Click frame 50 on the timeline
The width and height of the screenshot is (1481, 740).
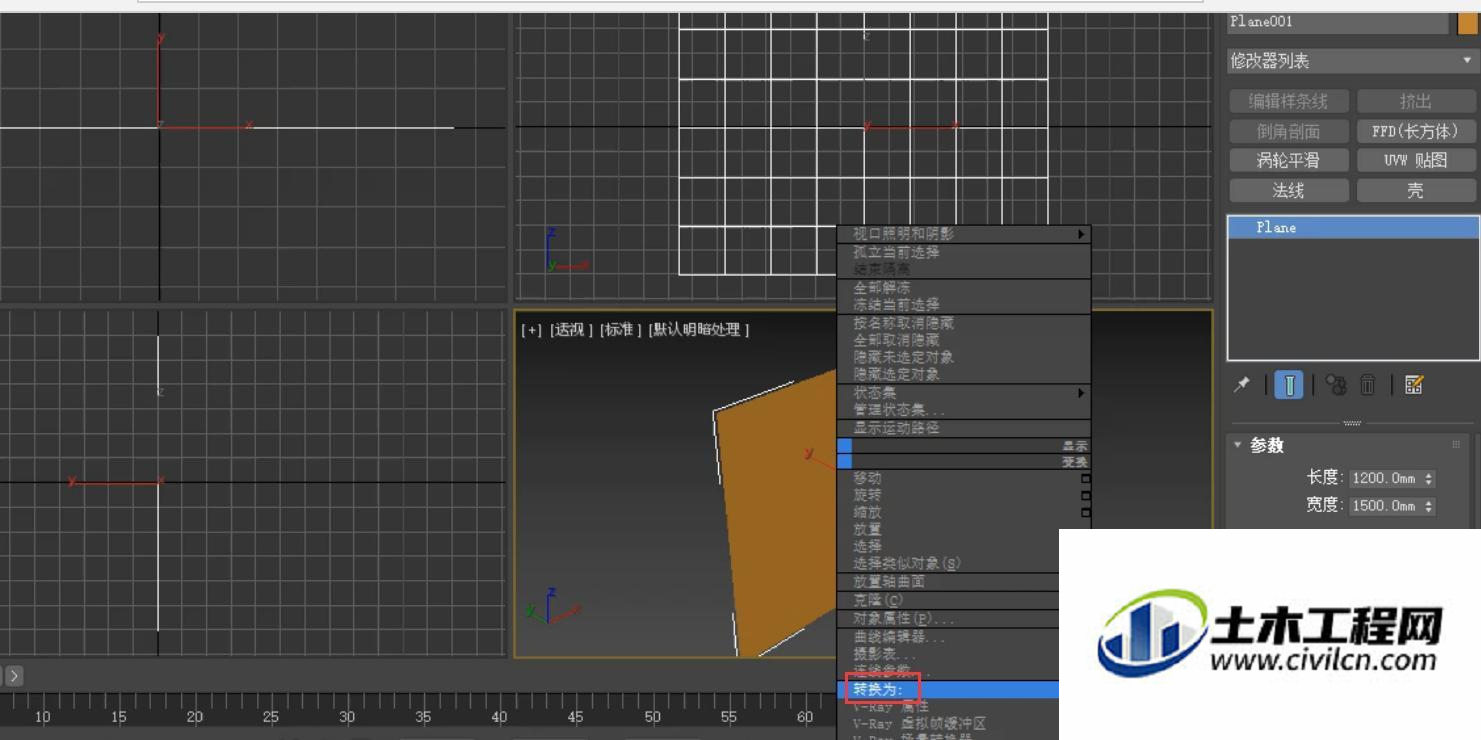652,717
